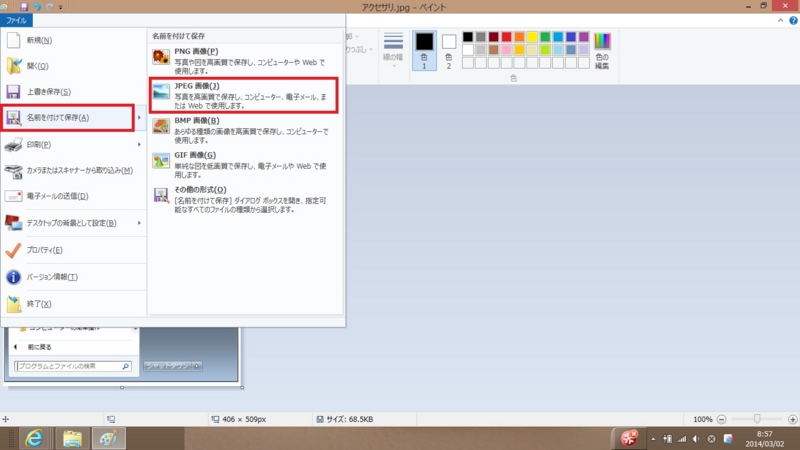The image size is (800, 450).
Task: Click the Paint help question icon
Action: coord(793,20)
